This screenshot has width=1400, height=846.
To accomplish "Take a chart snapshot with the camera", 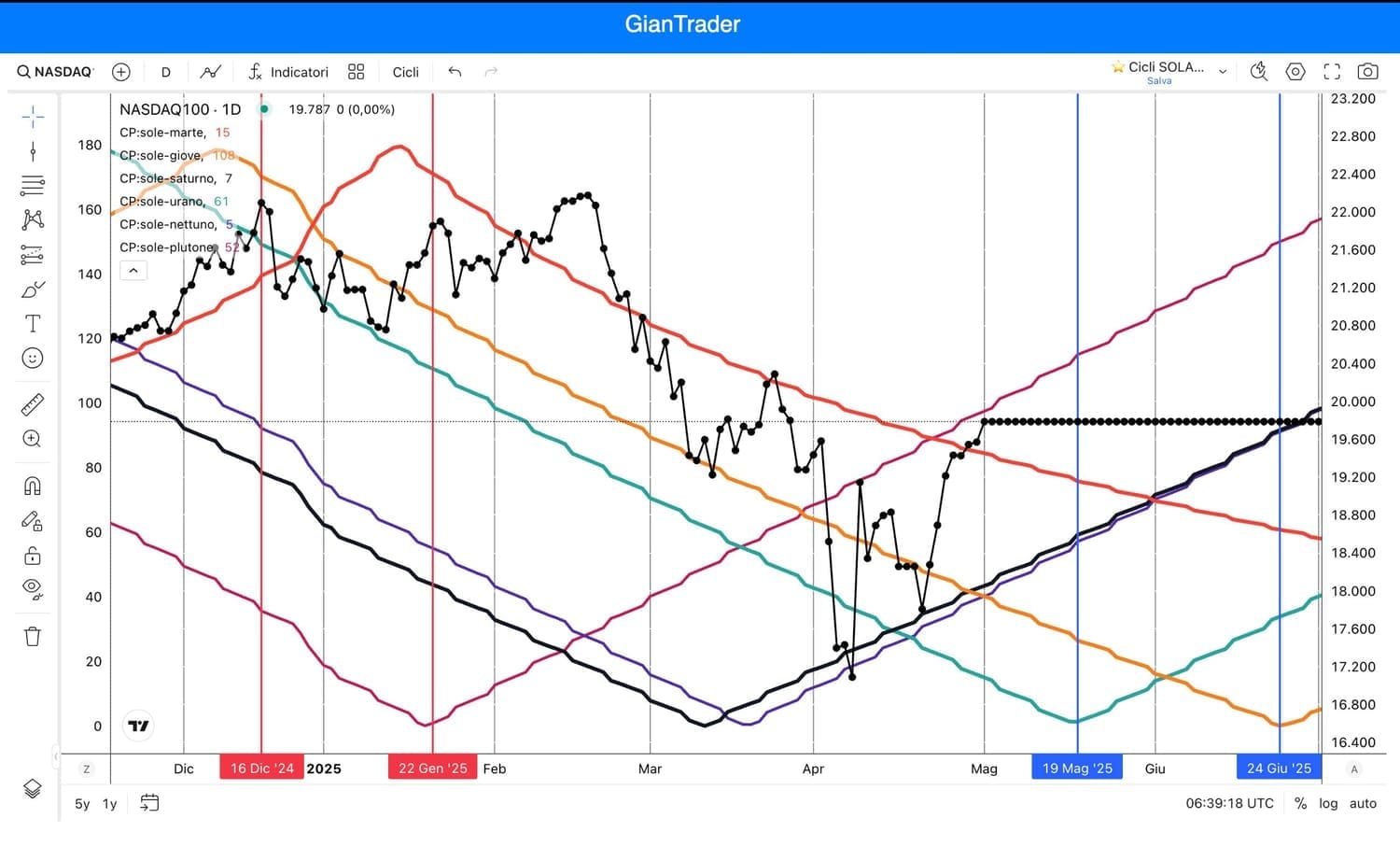I will tap(1367, 72).
